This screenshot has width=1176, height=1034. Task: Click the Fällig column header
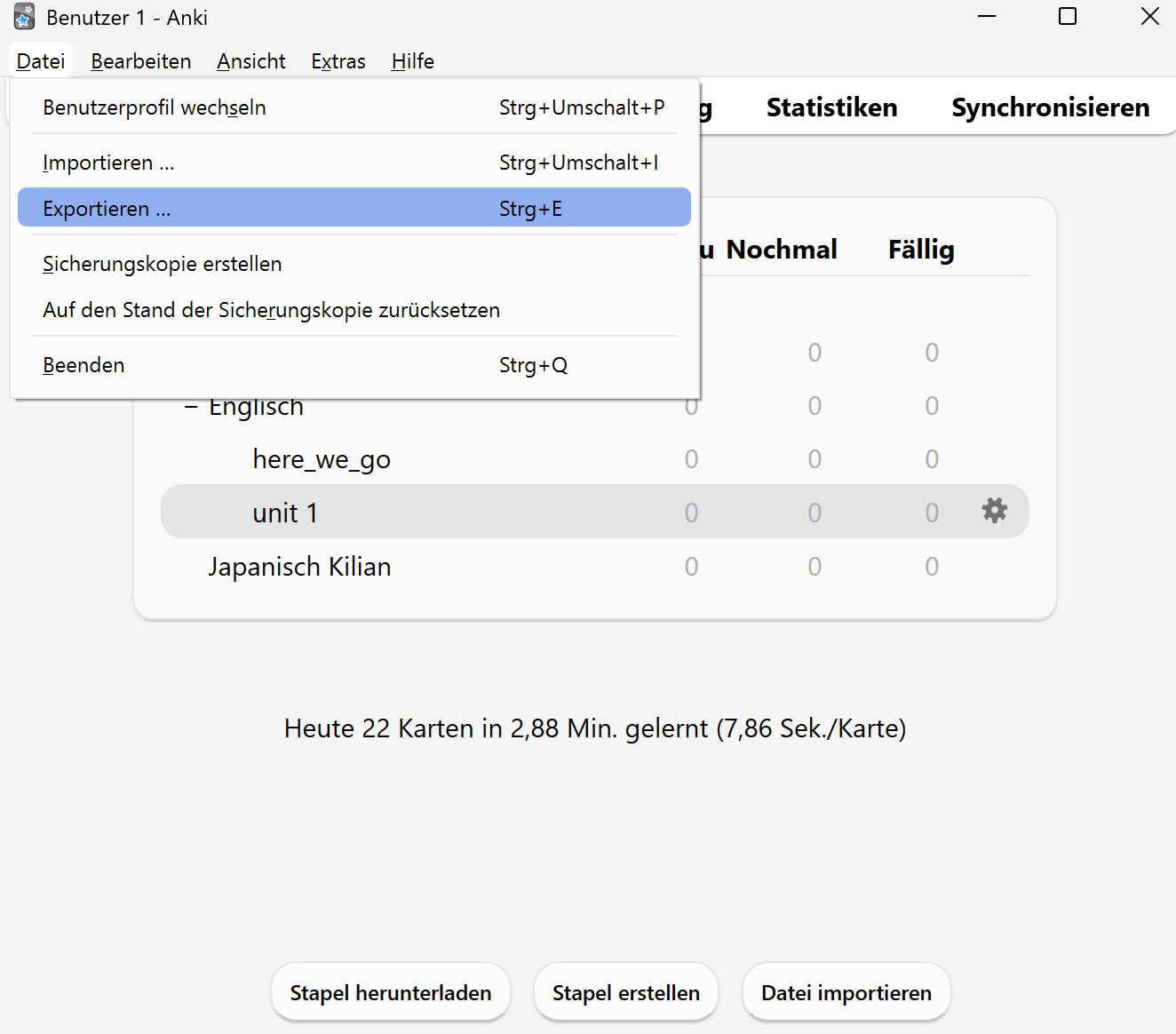point(921,250)
